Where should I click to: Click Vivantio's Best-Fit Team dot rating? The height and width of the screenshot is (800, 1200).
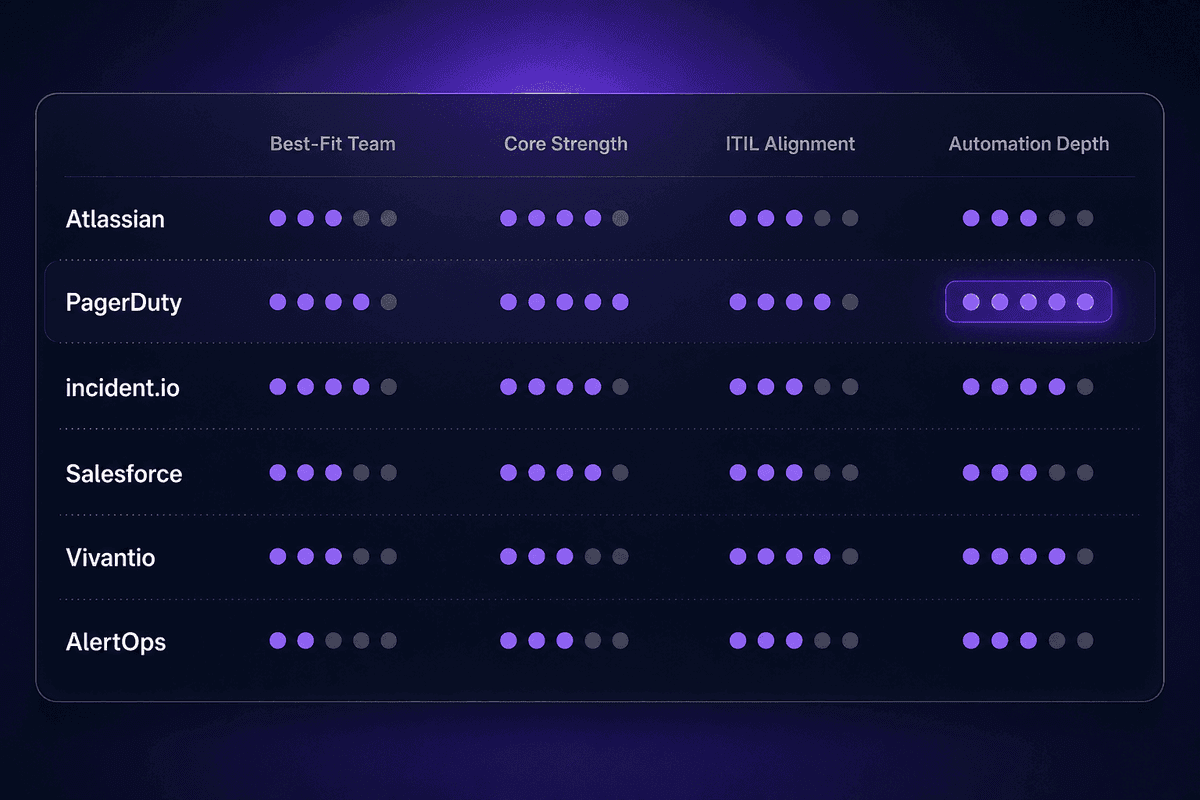coord(333,557)
